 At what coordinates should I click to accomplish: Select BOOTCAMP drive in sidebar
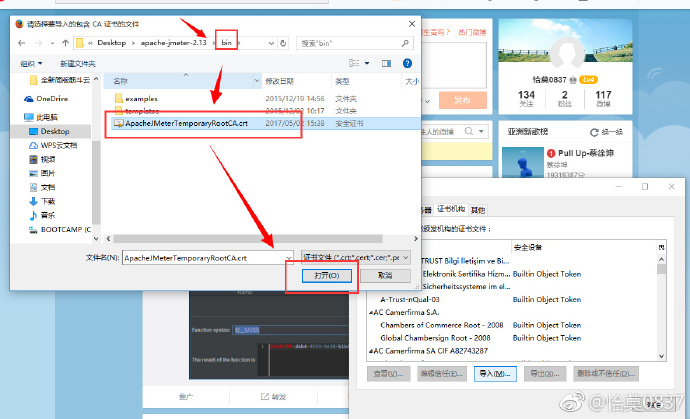(x=66, y=229)
